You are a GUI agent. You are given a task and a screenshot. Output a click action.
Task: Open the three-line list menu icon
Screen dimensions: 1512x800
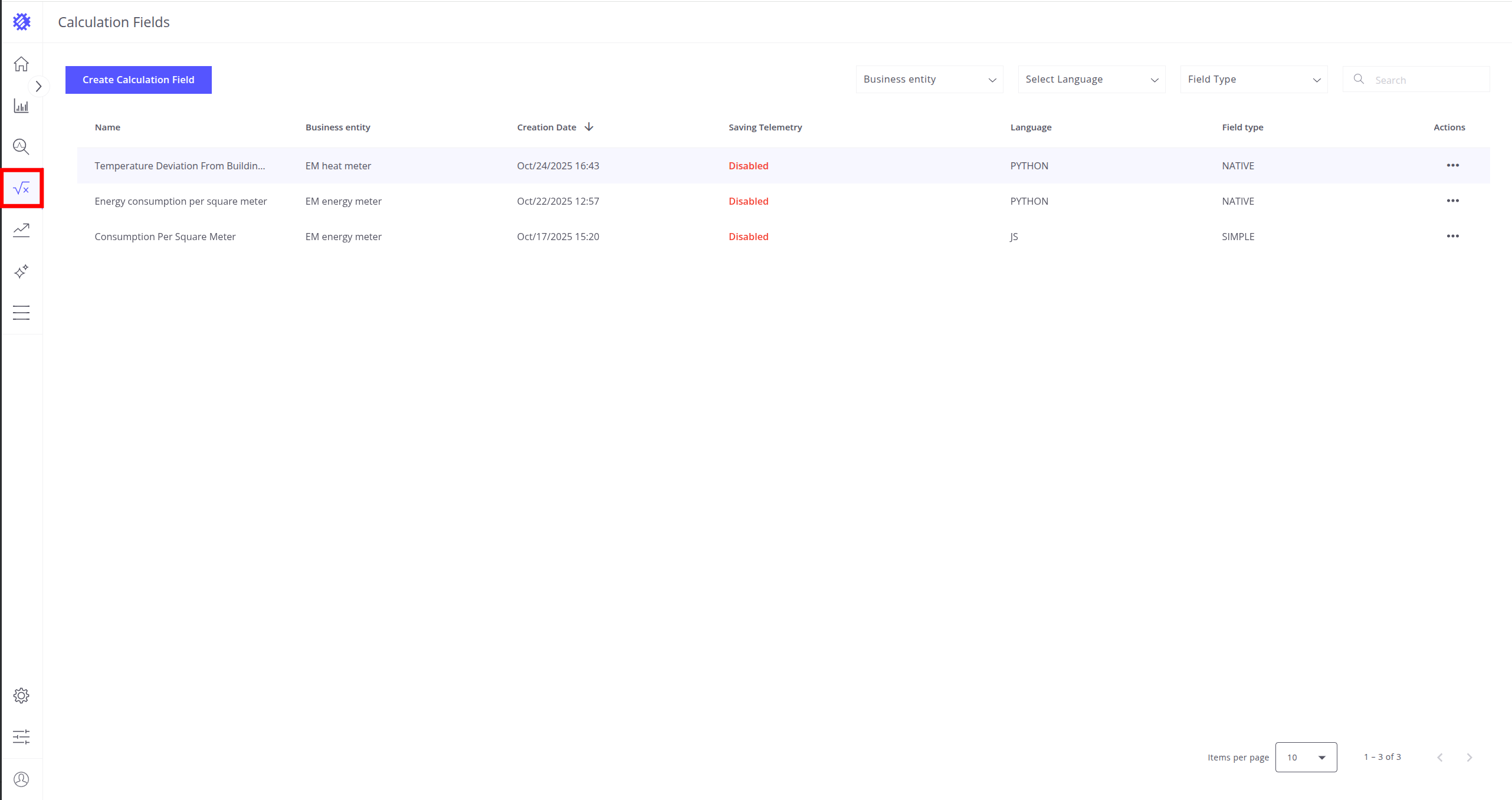(x=21, y=313)
